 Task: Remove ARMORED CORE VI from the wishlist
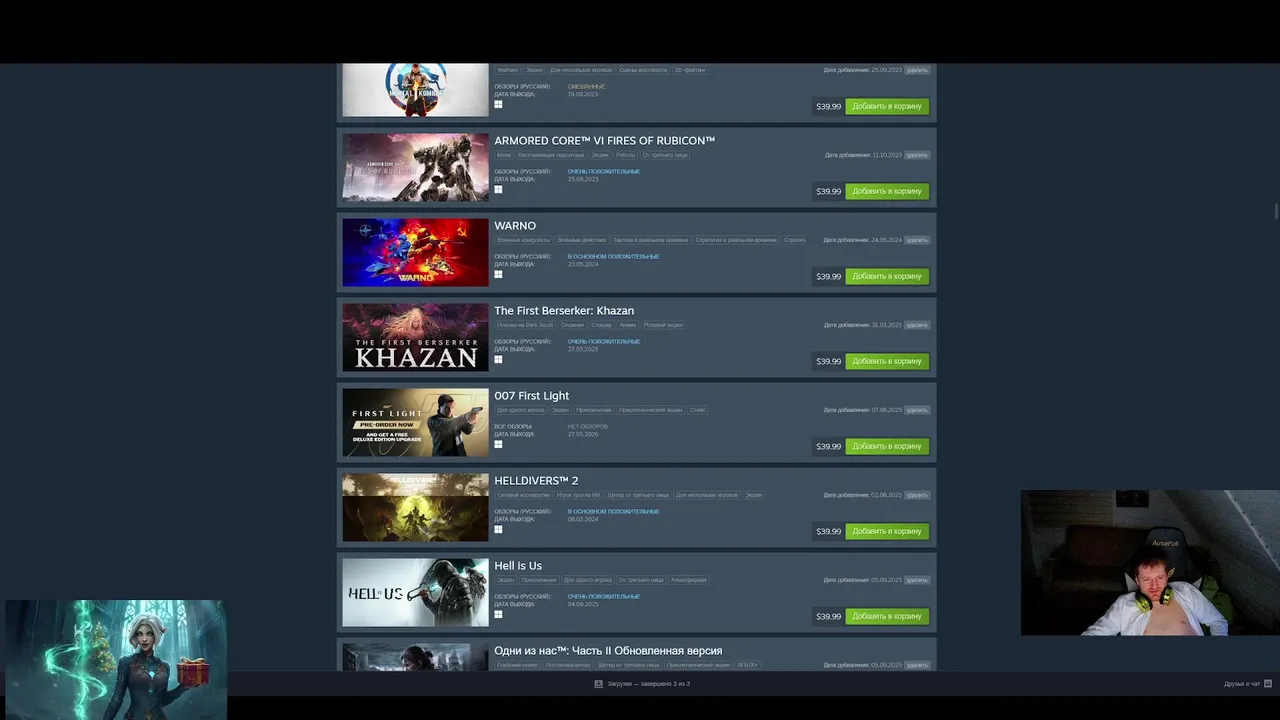pos(917,155)
